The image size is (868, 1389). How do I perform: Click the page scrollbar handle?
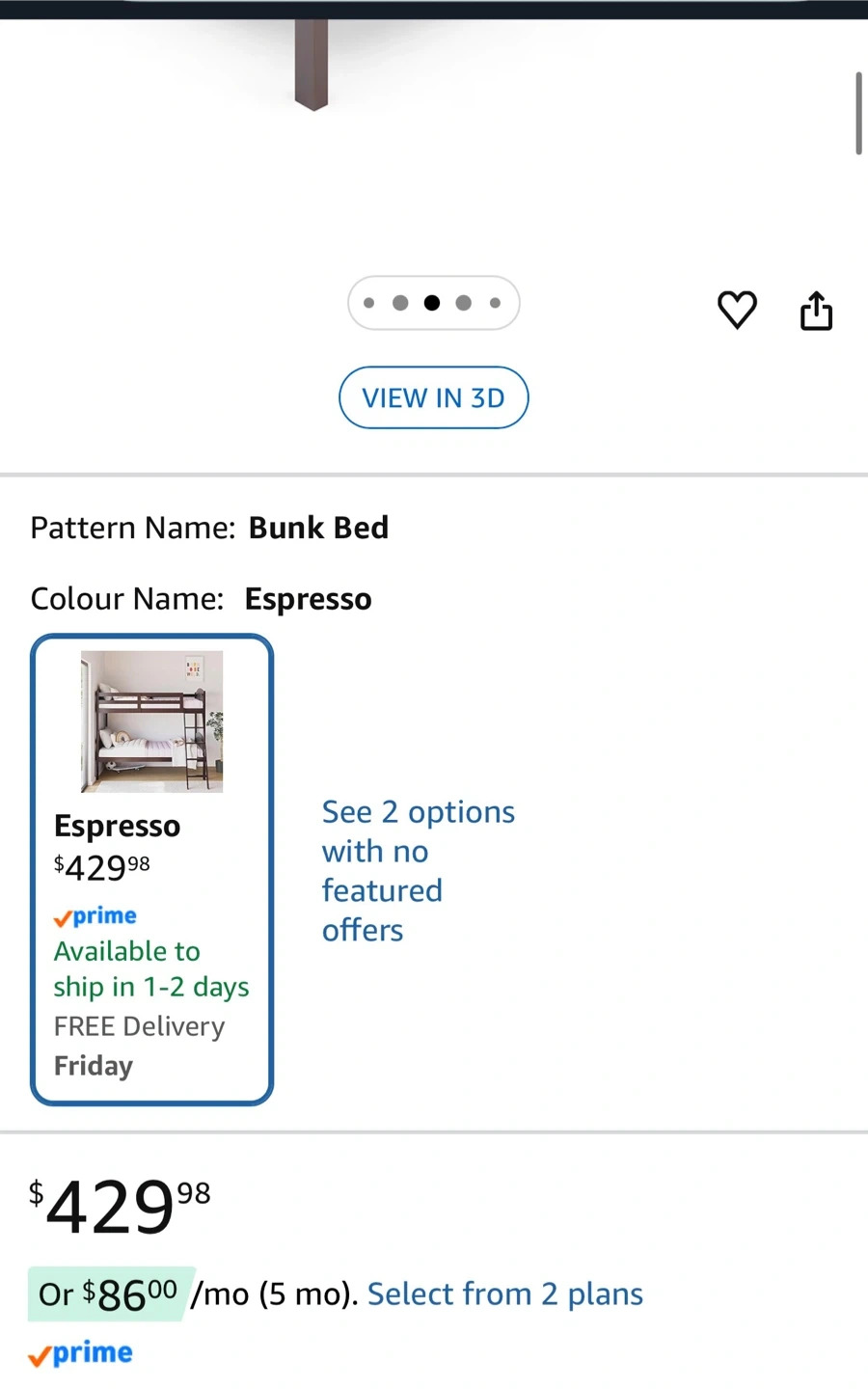[x=857, y=113]
